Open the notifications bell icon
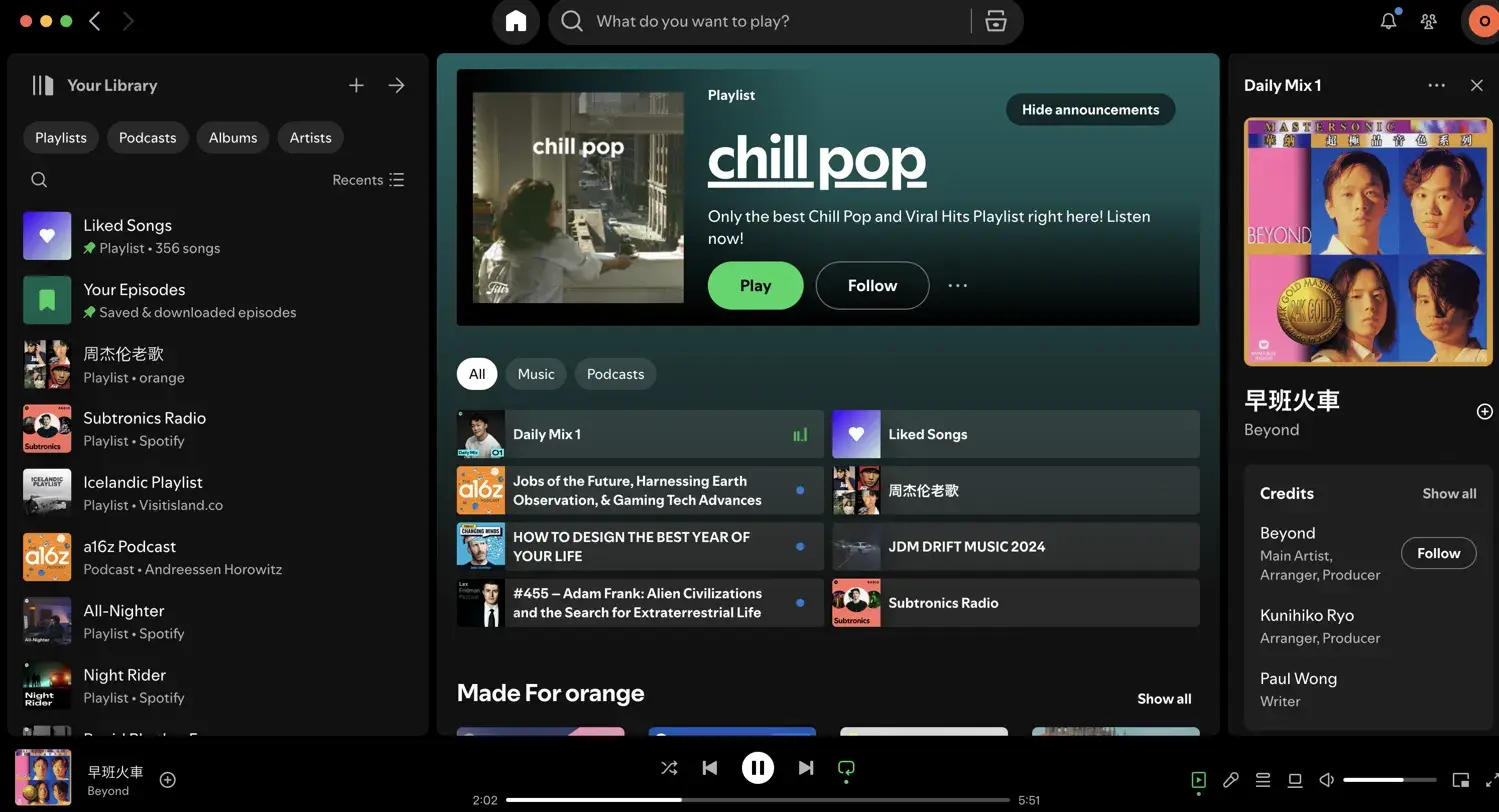The image size is (1499, 812). (x=1388, y=21)
